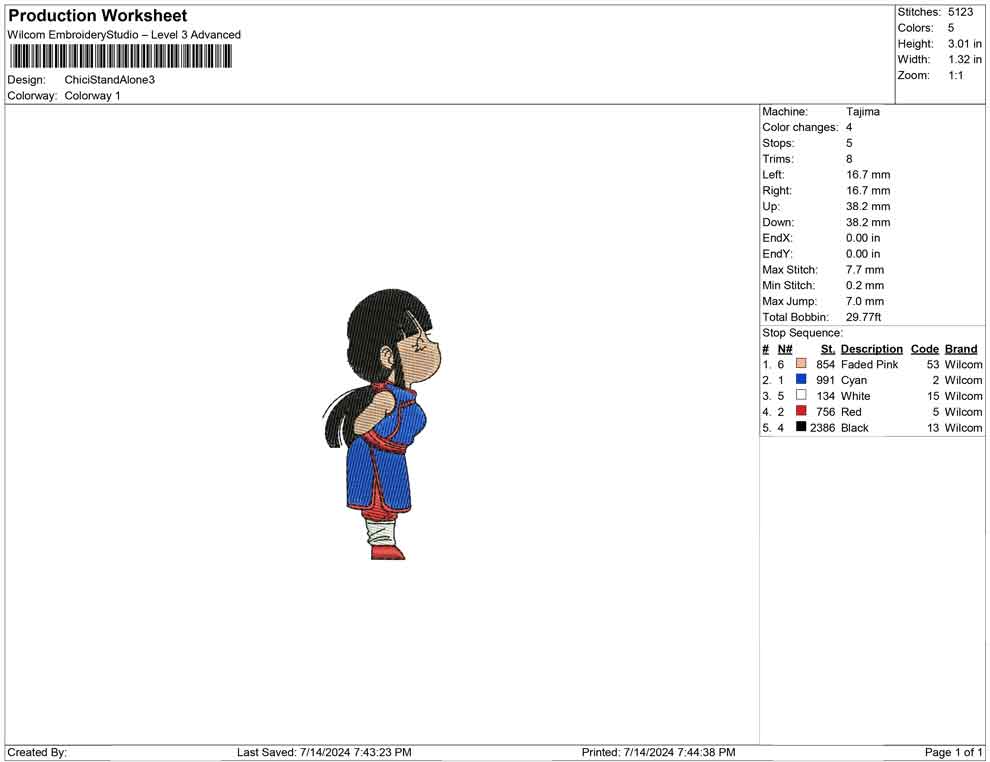Click the EndX value 0.00 in
Viewport: 990px width, 762px height.
point(863,238)
